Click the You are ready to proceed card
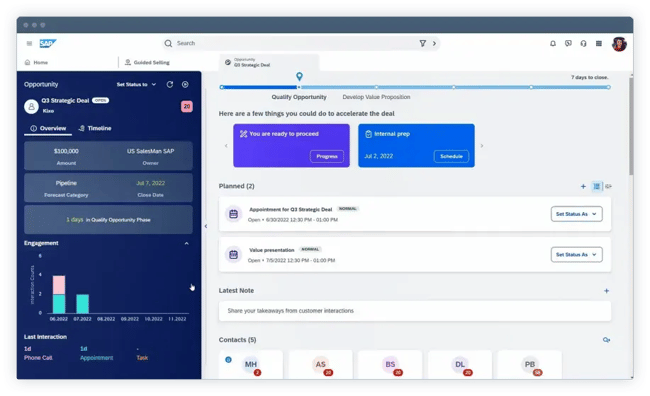Image resolution: width=650 pixels, height=396 pixels. pos(291,146)
